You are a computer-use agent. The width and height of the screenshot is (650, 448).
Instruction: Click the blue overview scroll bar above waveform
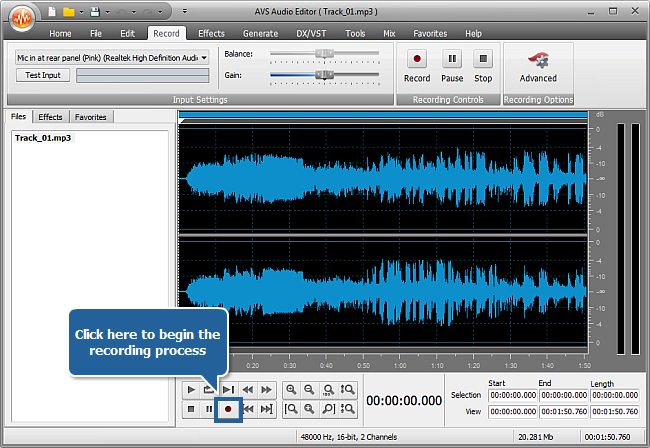[383, 114]
